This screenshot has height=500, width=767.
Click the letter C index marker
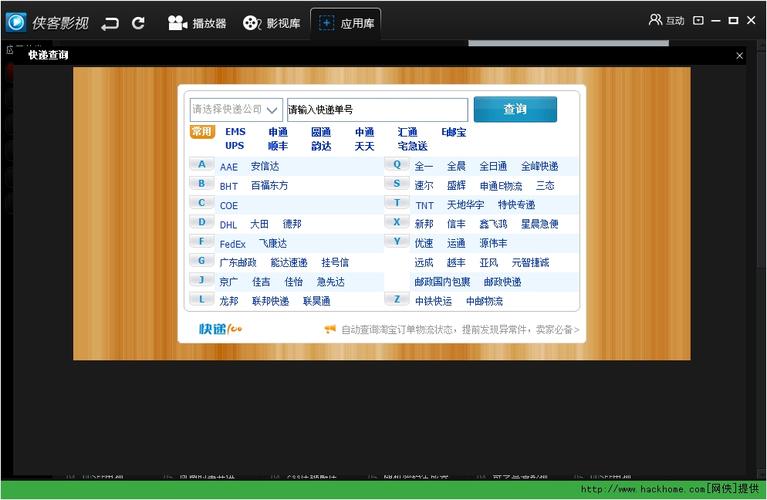[202, 203]
